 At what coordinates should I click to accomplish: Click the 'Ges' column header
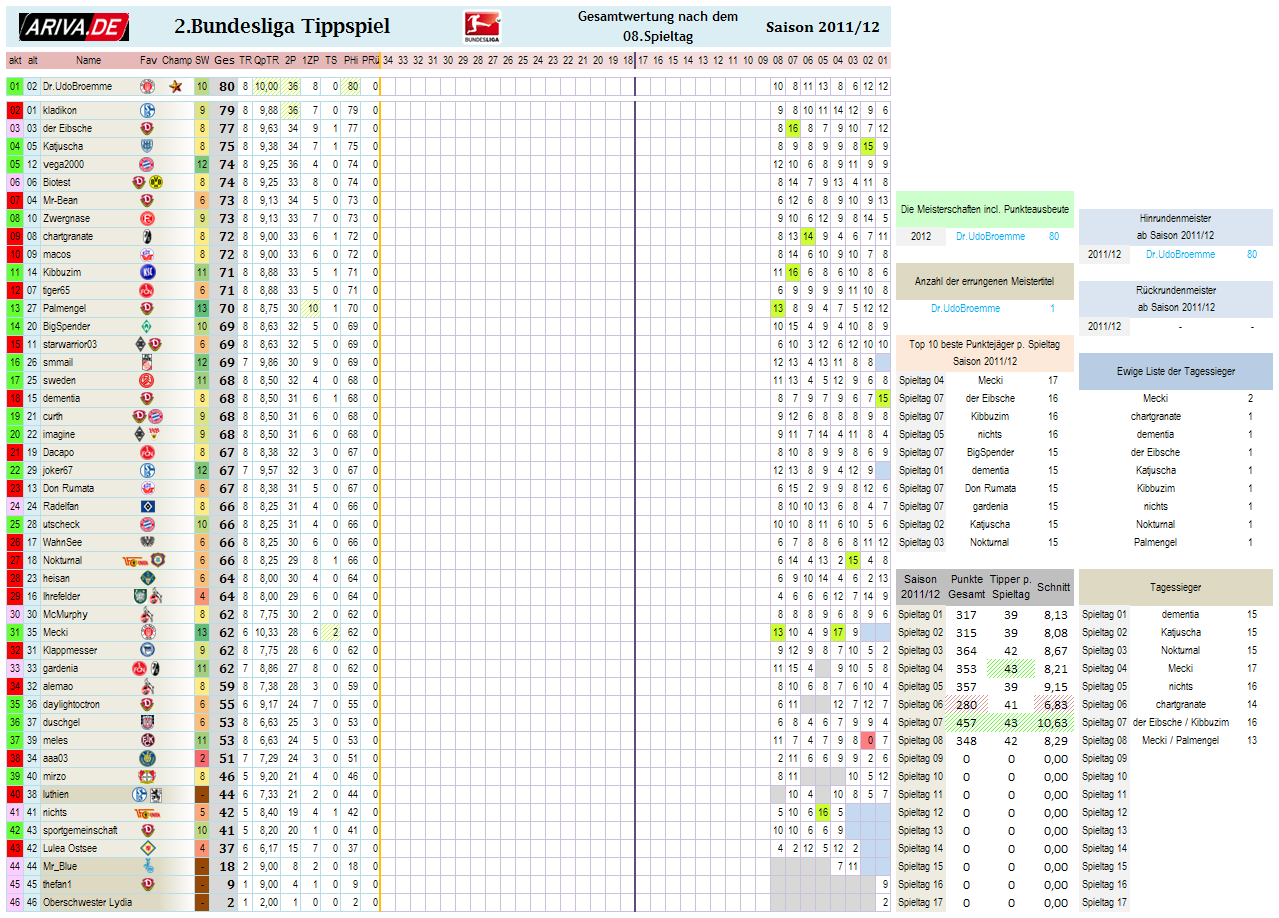[x=225, y=61]
